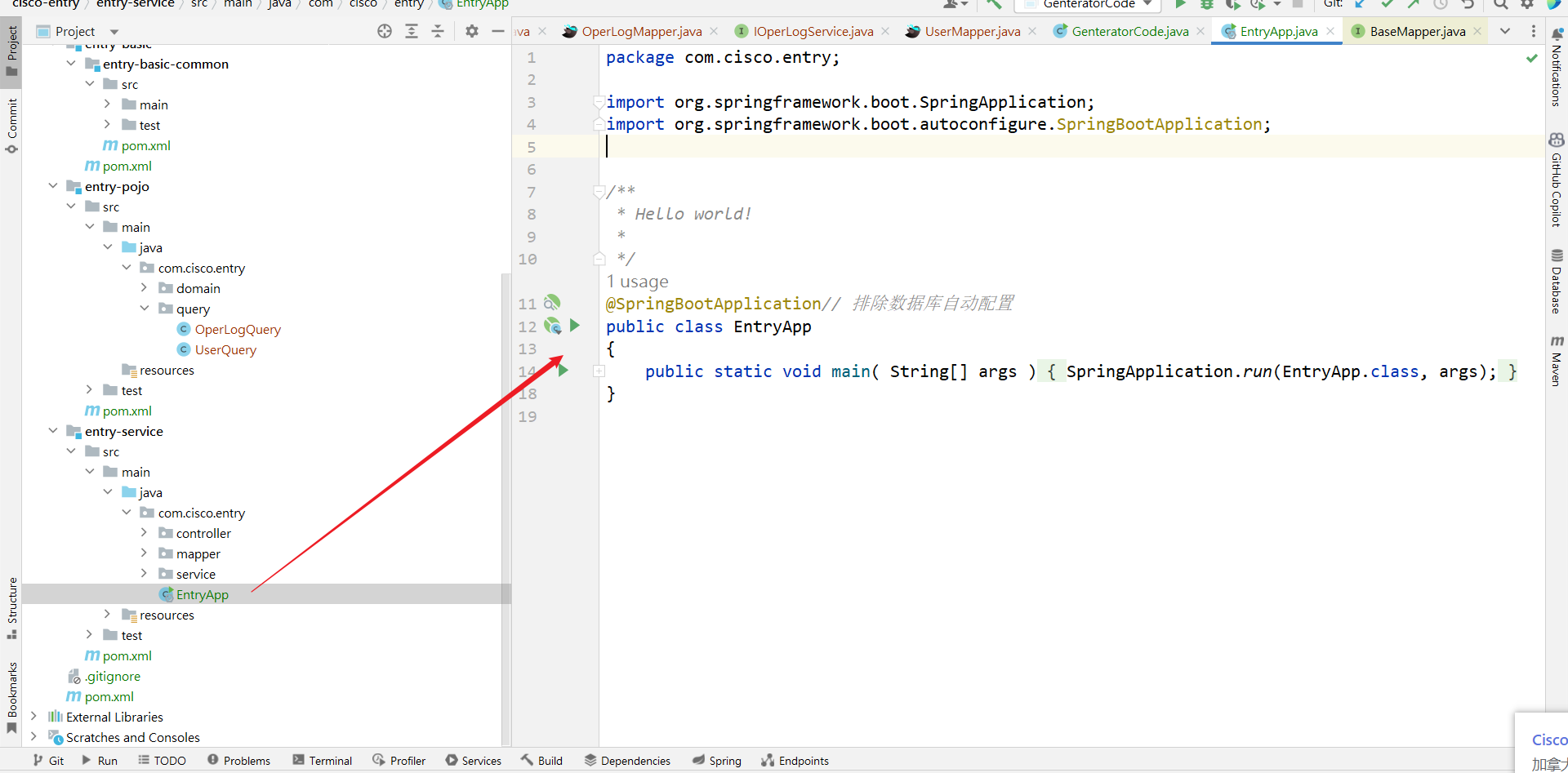Screen dimensions: 1568x773
Task: Click the Search Everywhere magnifier icon
Action: [x=1501, y=4]
